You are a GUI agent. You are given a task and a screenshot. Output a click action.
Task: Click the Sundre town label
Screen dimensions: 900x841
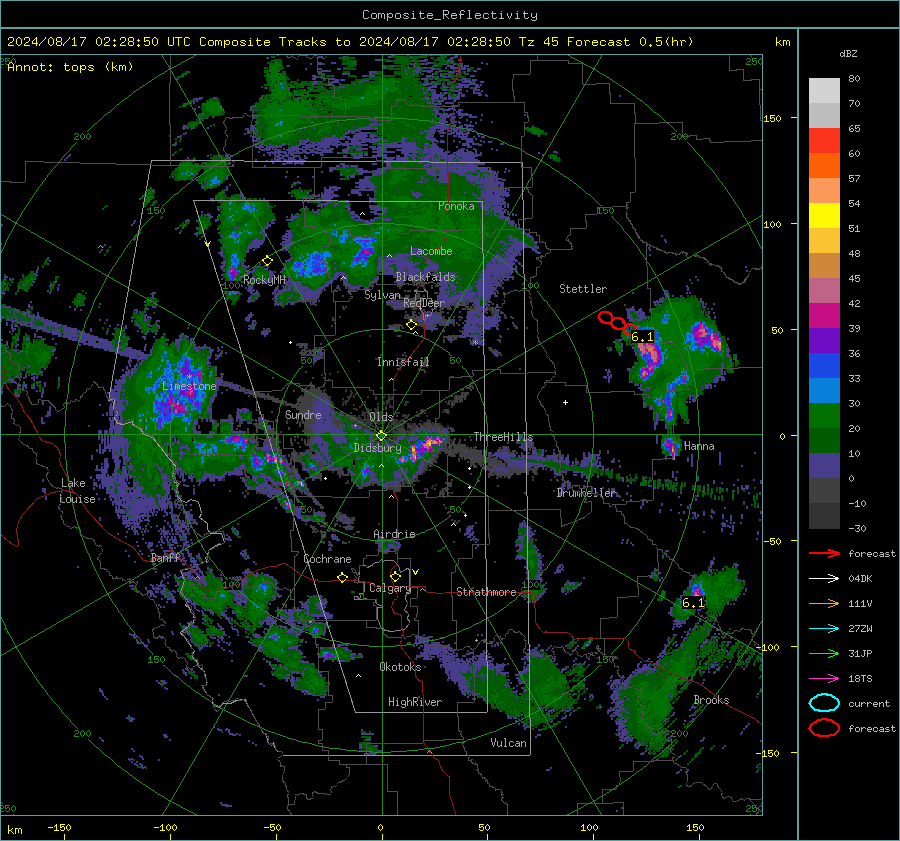tap(303, 415)
